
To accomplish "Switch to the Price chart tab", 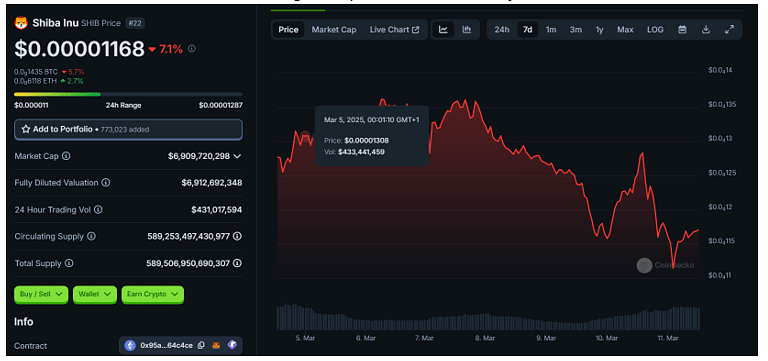I will pos(288,29).
